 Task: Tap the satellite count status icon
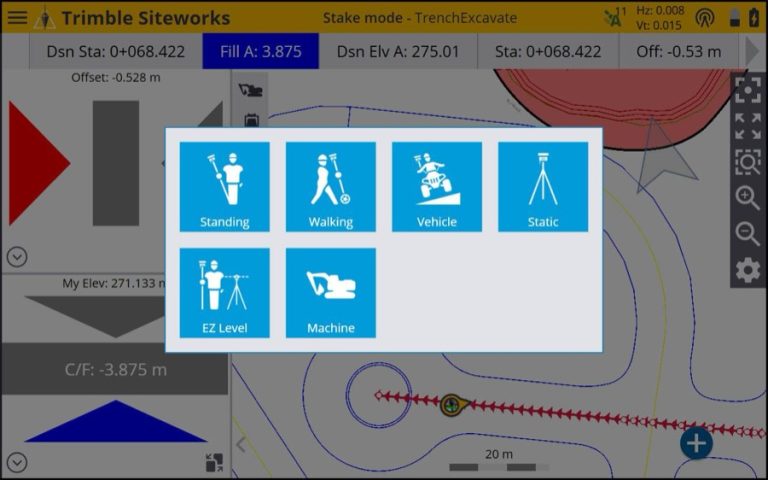click(x=615, y=18)
